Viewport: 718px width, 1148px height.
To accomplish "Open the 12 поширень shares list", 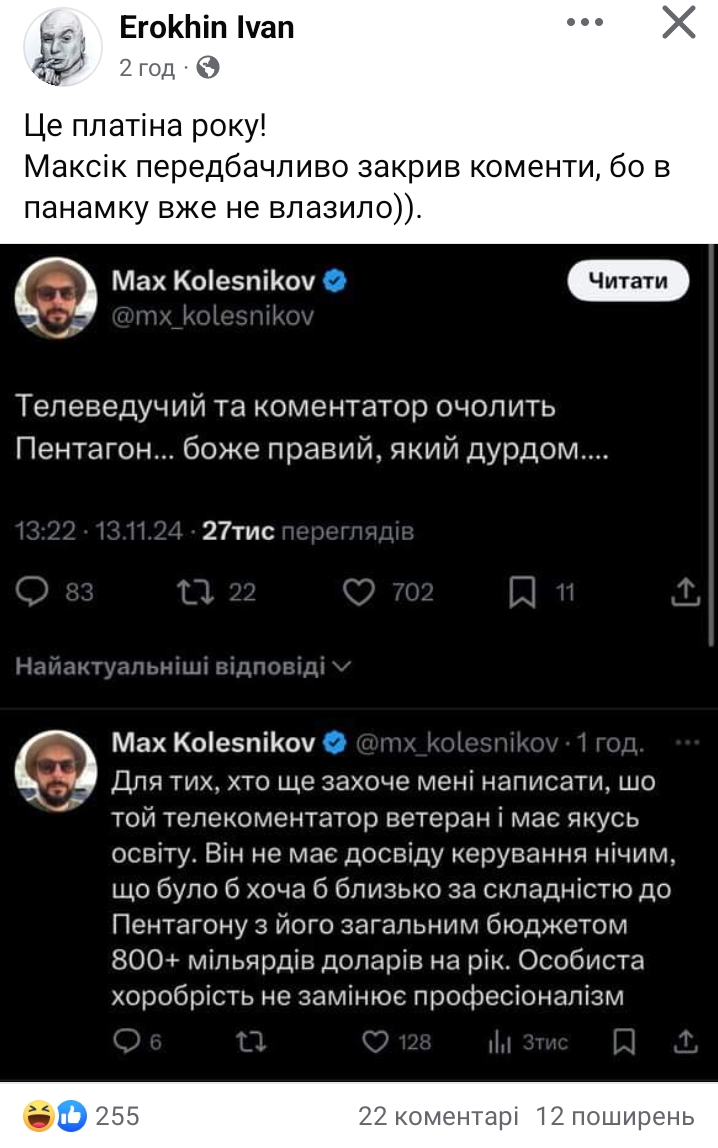I will click(x=615, y=1116).
